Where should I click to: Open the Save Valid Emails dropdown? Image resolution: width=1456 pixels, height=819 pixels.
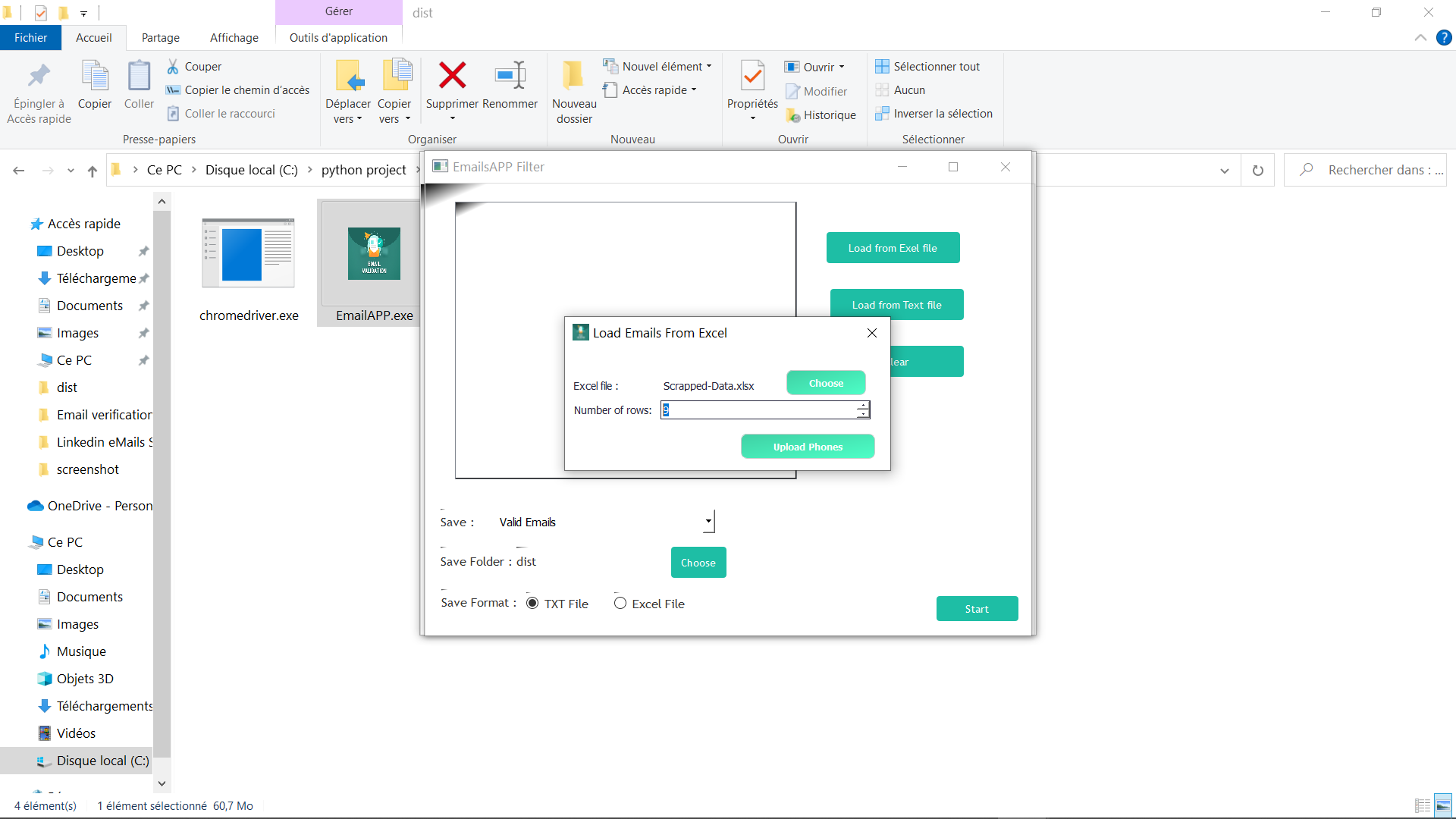point(708,522)
